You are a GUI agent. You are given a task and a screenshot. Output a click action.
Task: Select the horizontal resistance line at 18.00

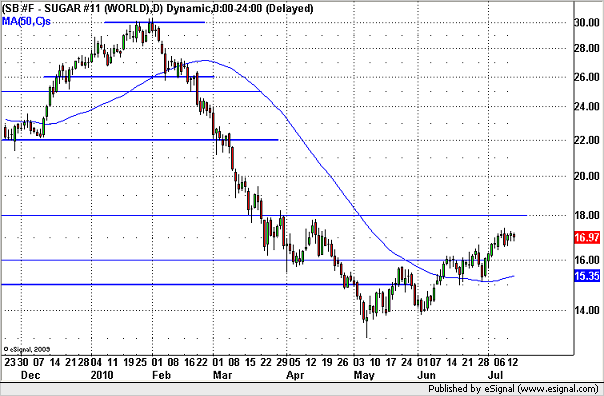[x=264, y=215]
